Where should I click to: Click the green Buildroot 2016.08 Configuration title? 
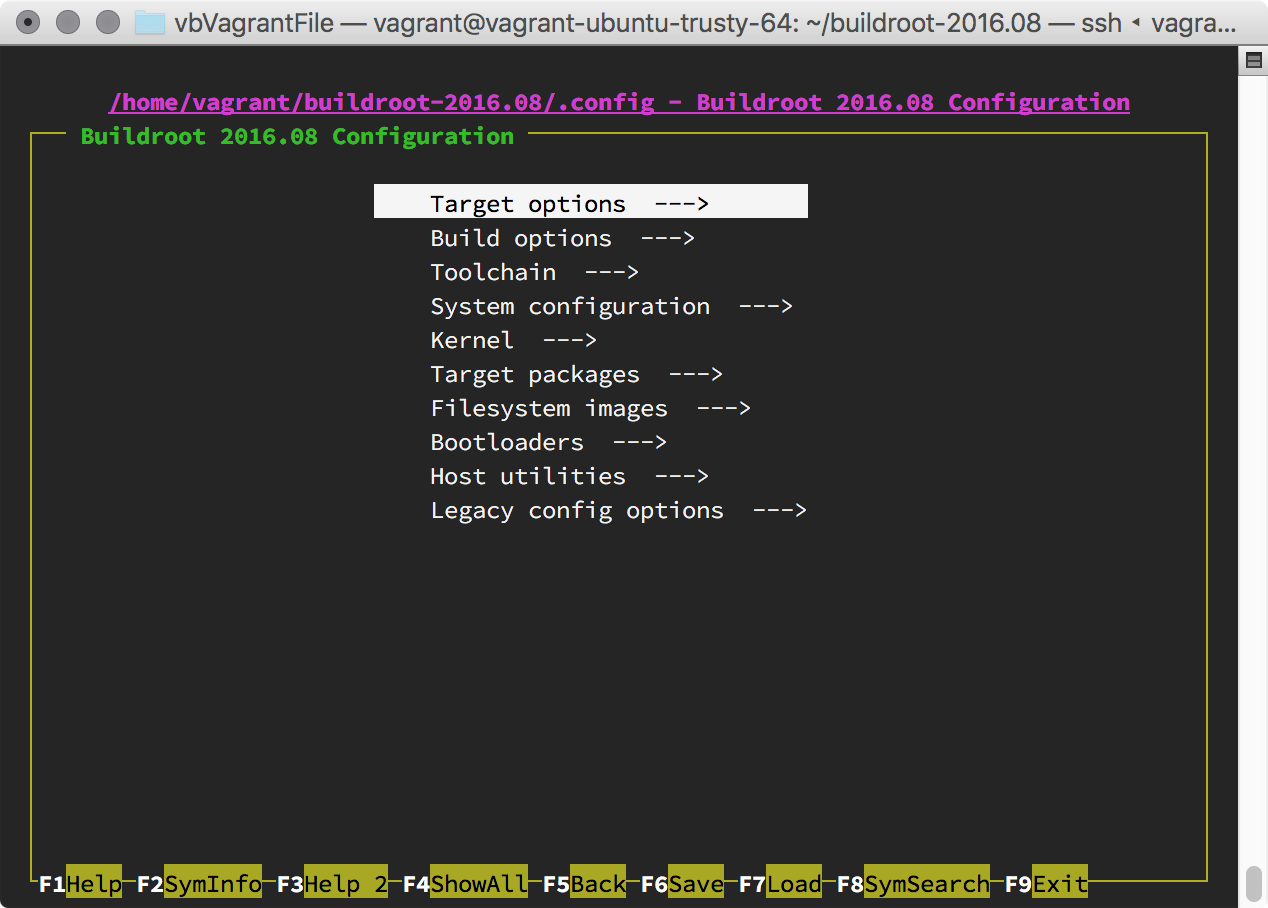click(x=297, y=136)
